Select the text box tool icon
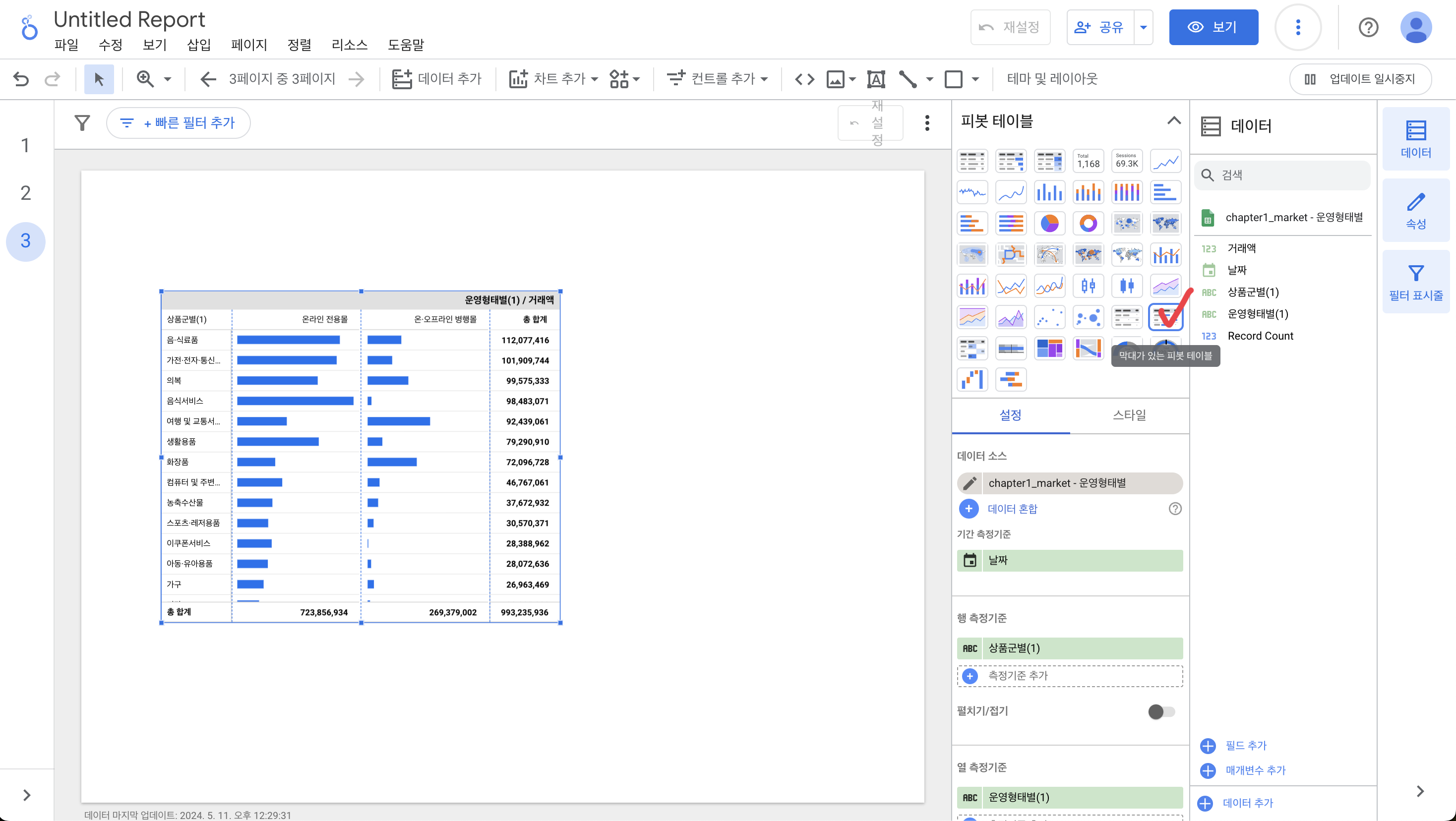The image size is (1456, 821). 875,79
